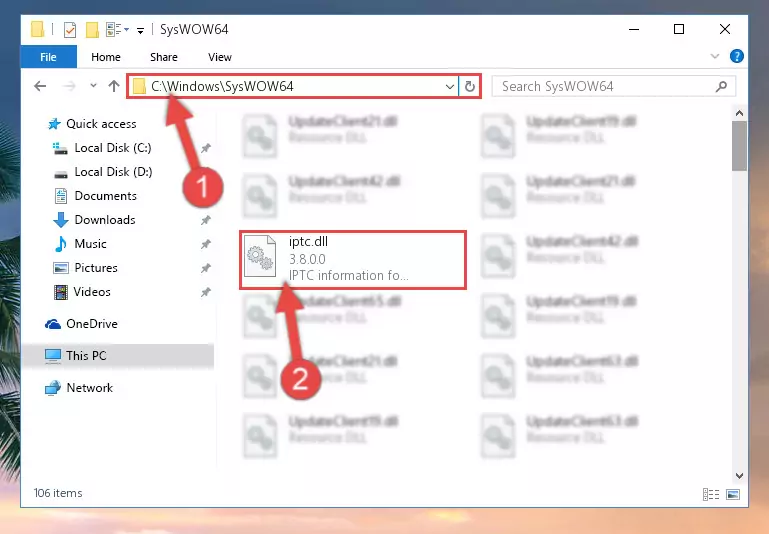Select the iptc.dll file name
Viewport: 769px width, 534px height.
308,242
